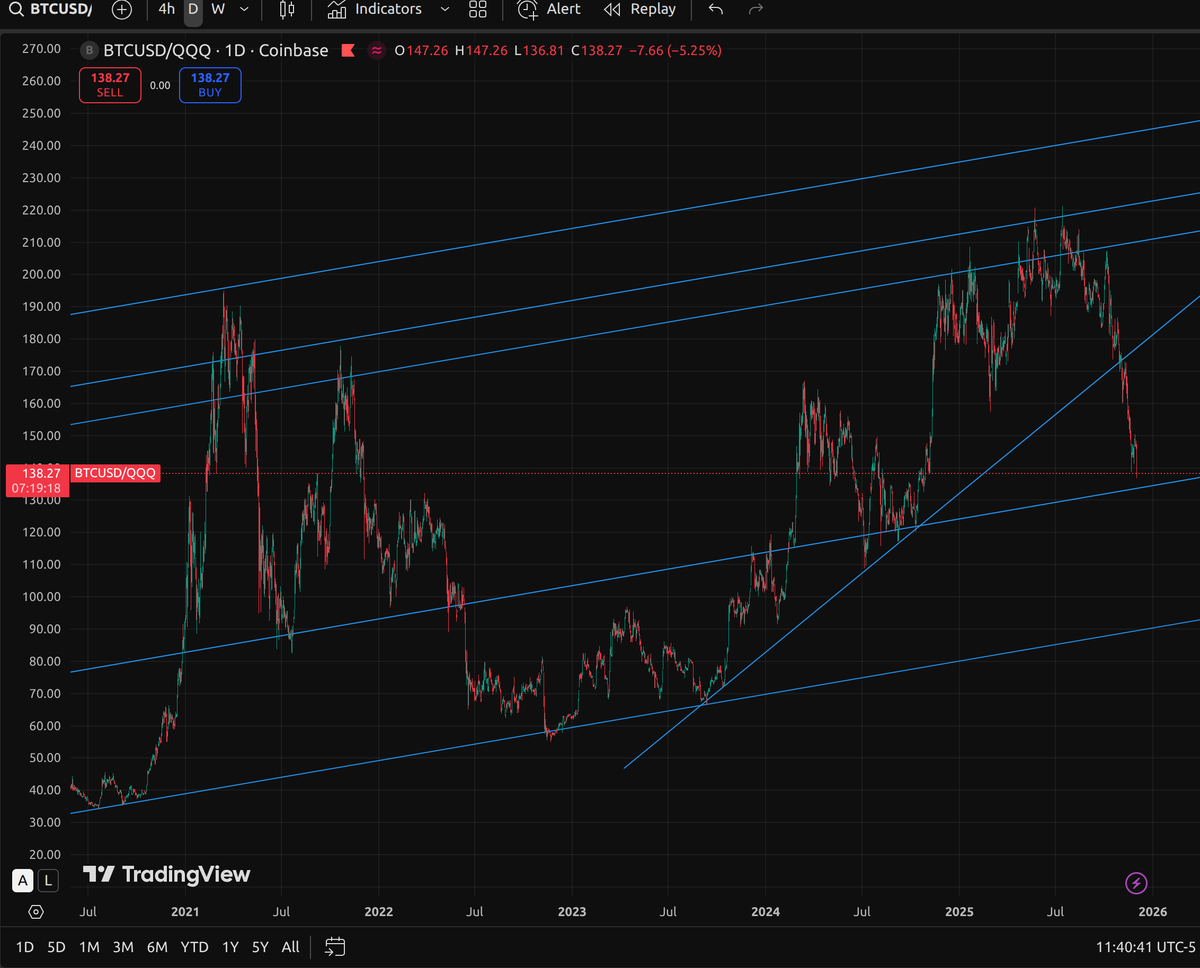Undo the last chart action
This screenshot has width=1200, height=968.
716,10
